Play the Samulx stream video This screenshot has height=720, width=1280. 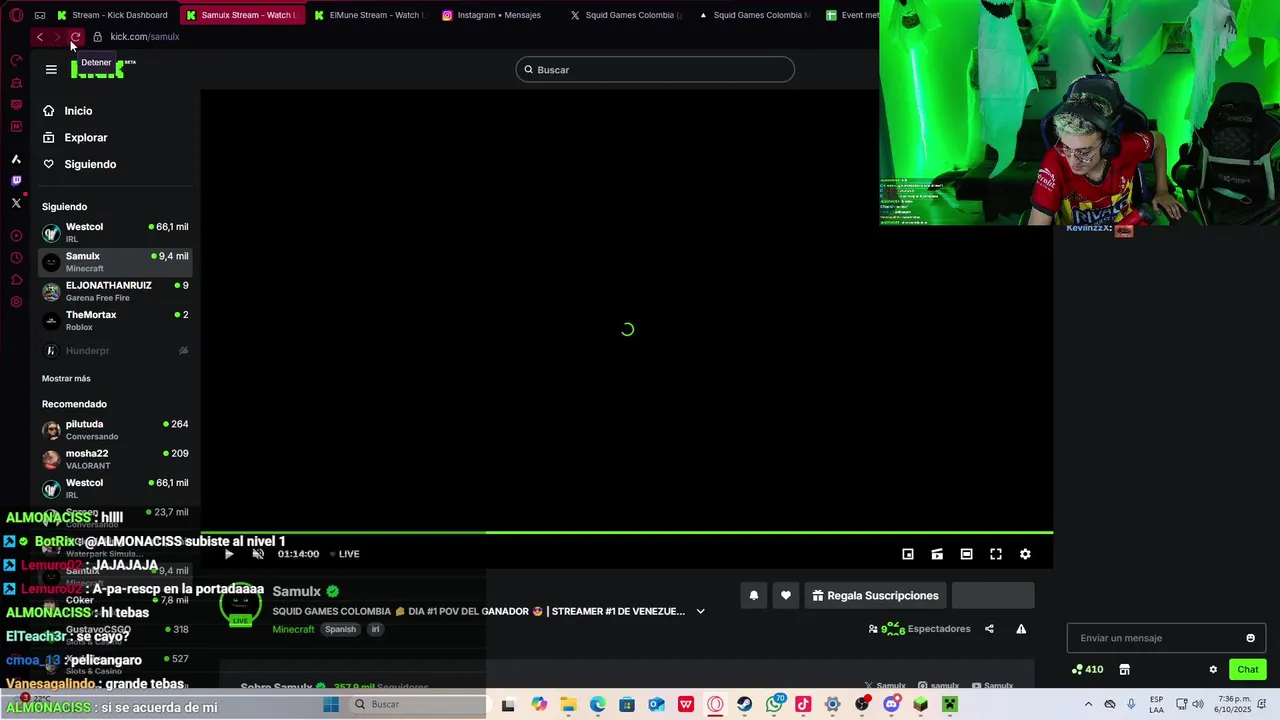click(229, 554)
